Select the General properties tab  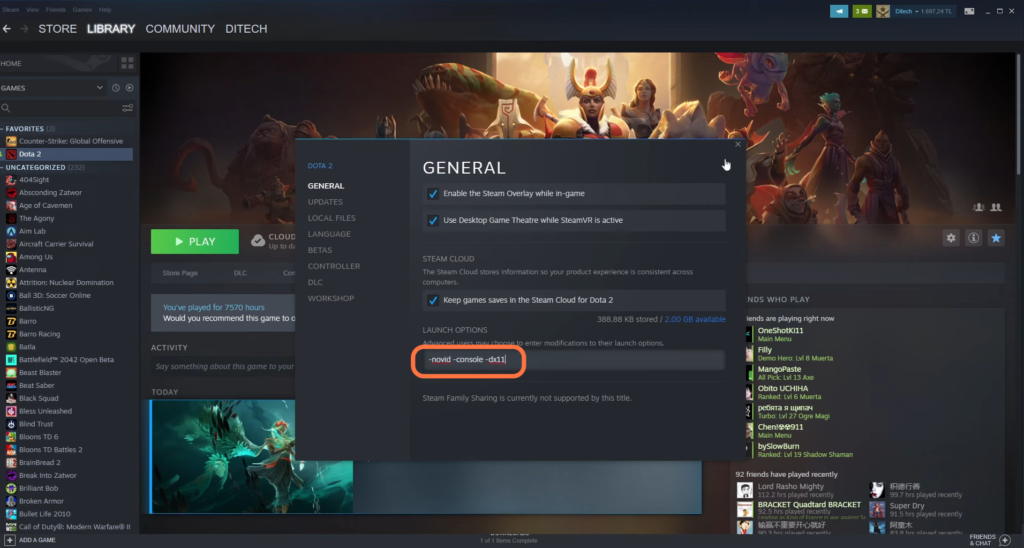(326, 186)
